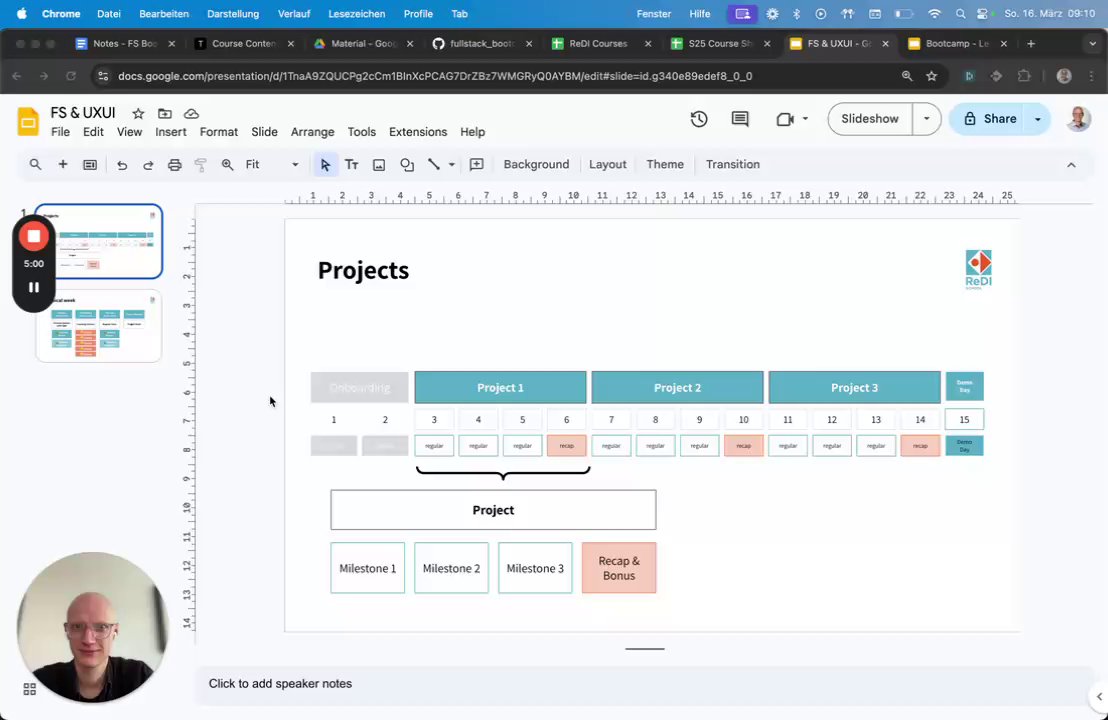Expand the line tool options arrow
The image size is (1108, 720).
pos(452,165)
